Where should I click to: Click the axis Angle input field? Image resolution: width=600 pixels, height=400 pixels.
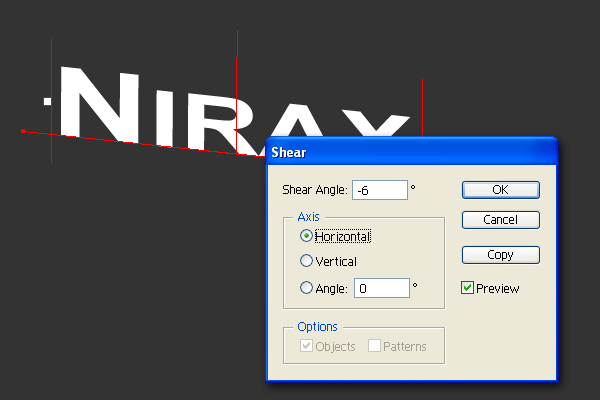(x=382, y=288)
